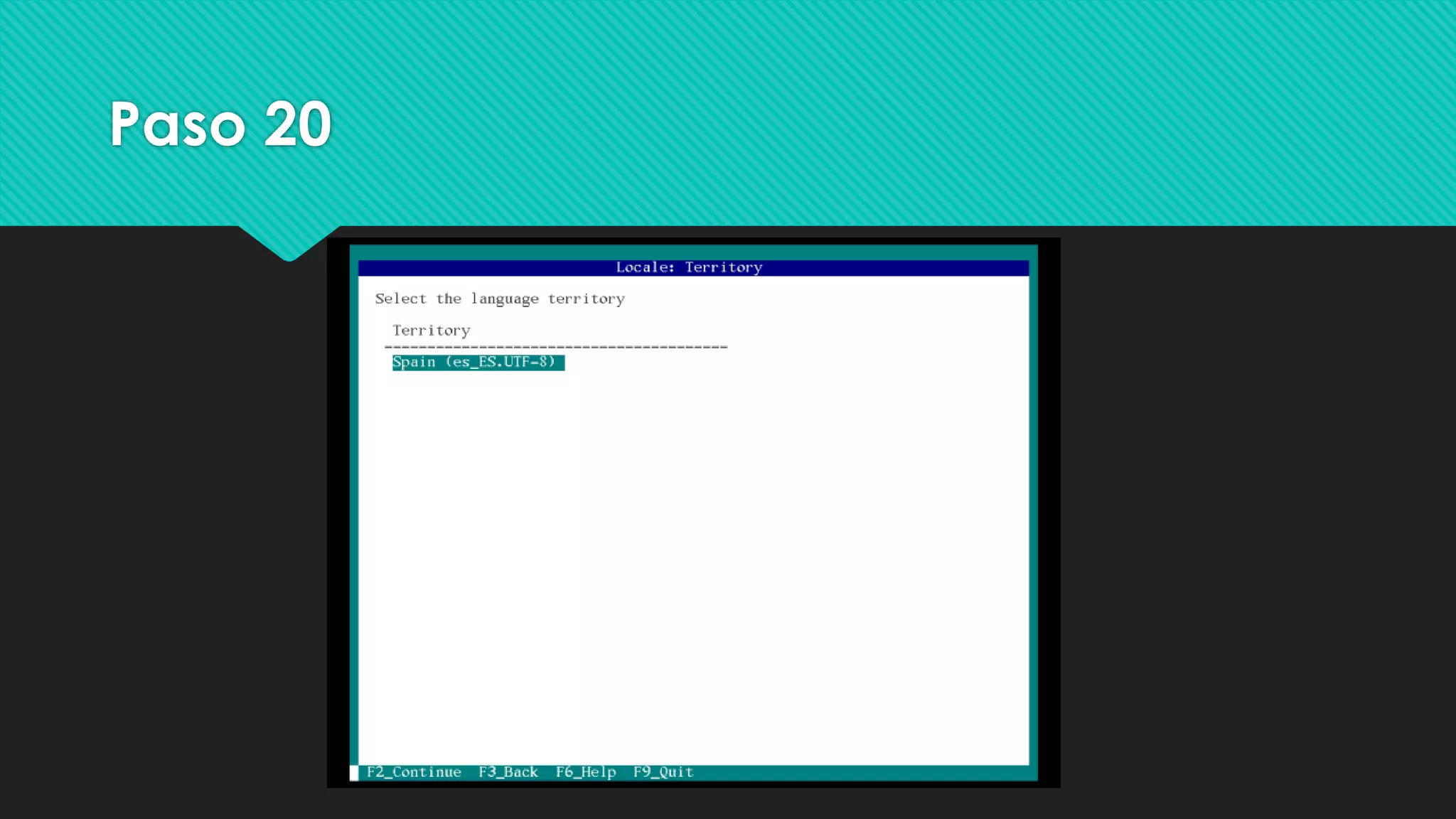Go back with F3_Back
This screenshot has width=1456, height=819.
click(x=508, y=772)
